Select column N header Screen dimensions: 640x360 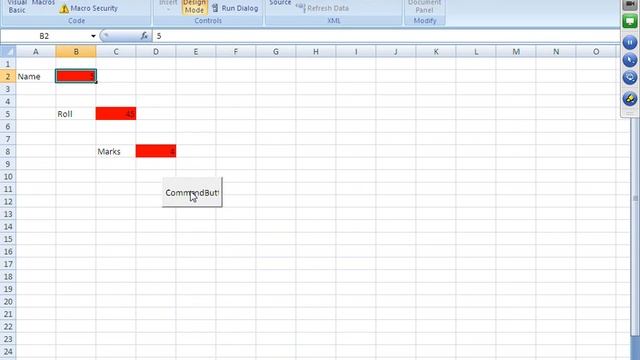pyautogui.click(x=556, y=52)
